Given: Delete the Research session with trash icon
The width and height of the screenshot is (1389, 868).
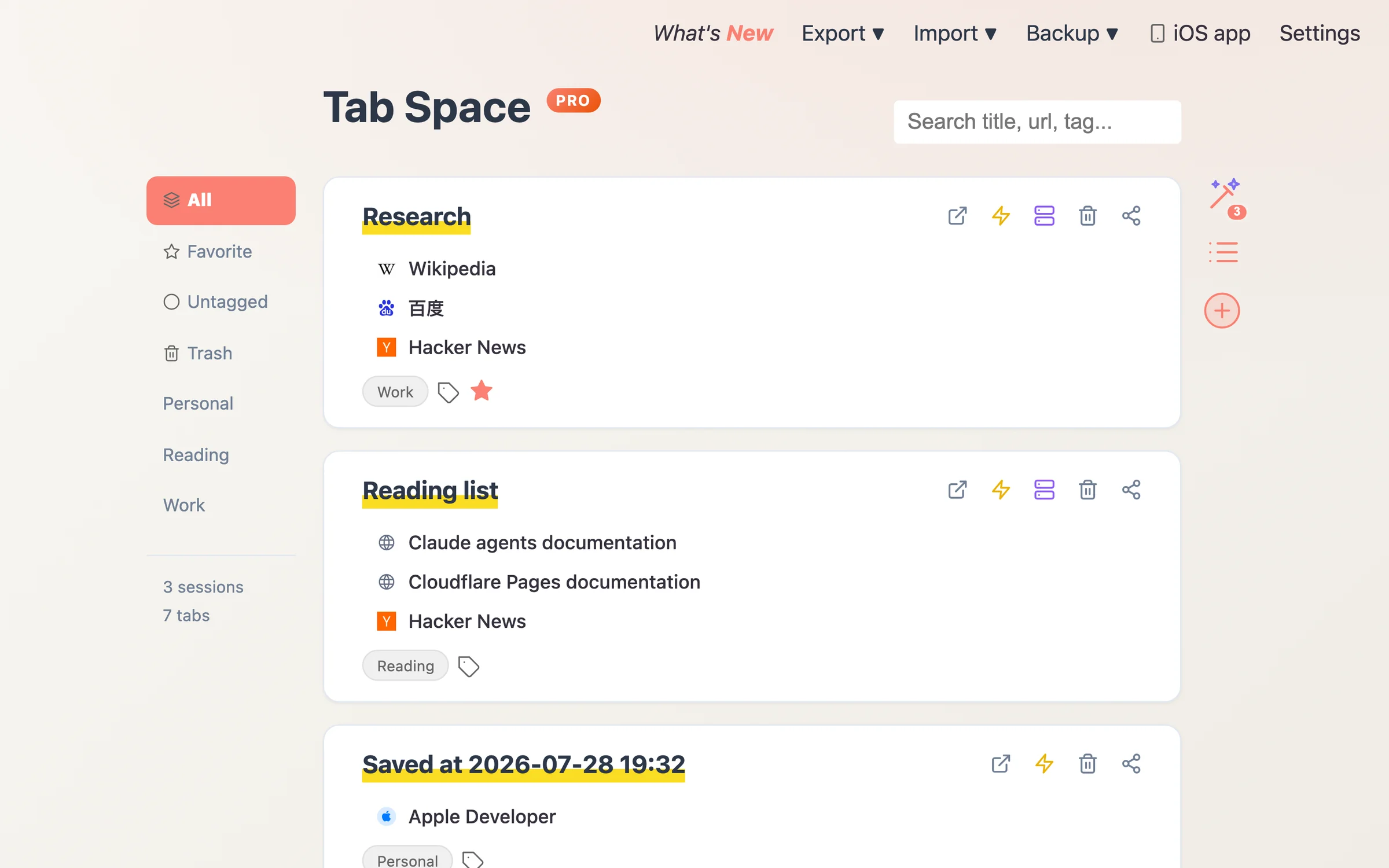Looking at the screenshot, I should click(1087, 216).
